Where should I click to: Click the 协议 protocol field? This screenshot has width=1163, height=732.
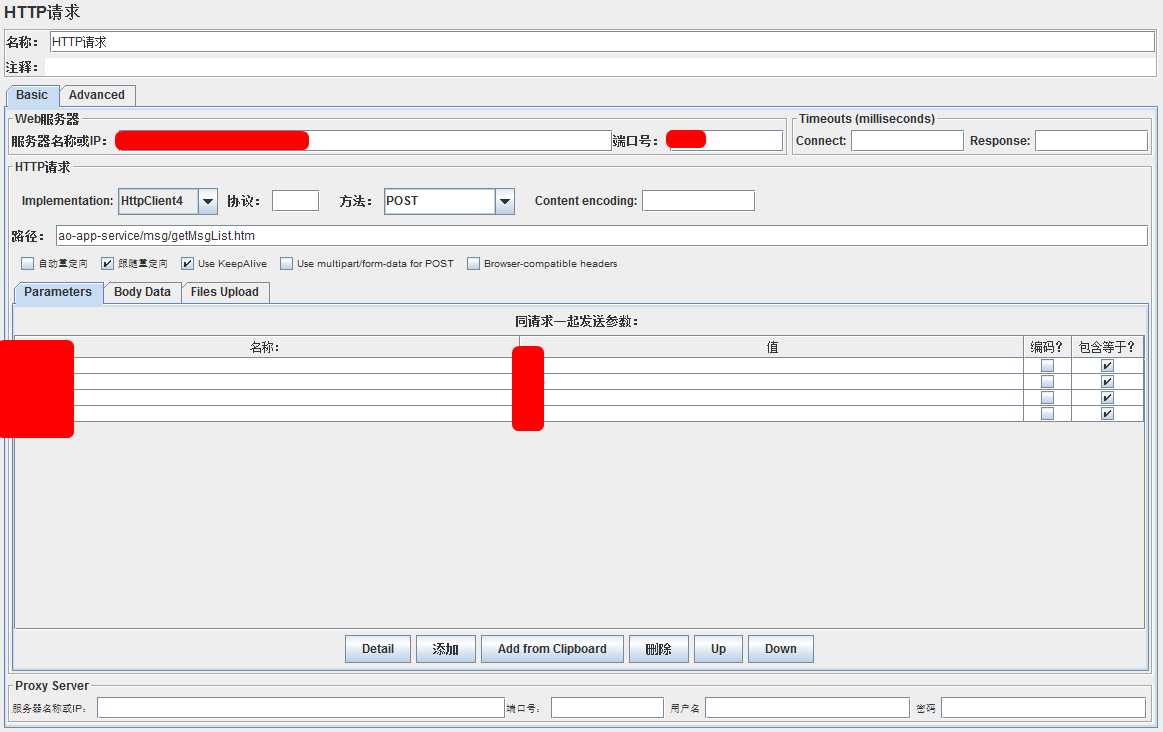[295, 201]
